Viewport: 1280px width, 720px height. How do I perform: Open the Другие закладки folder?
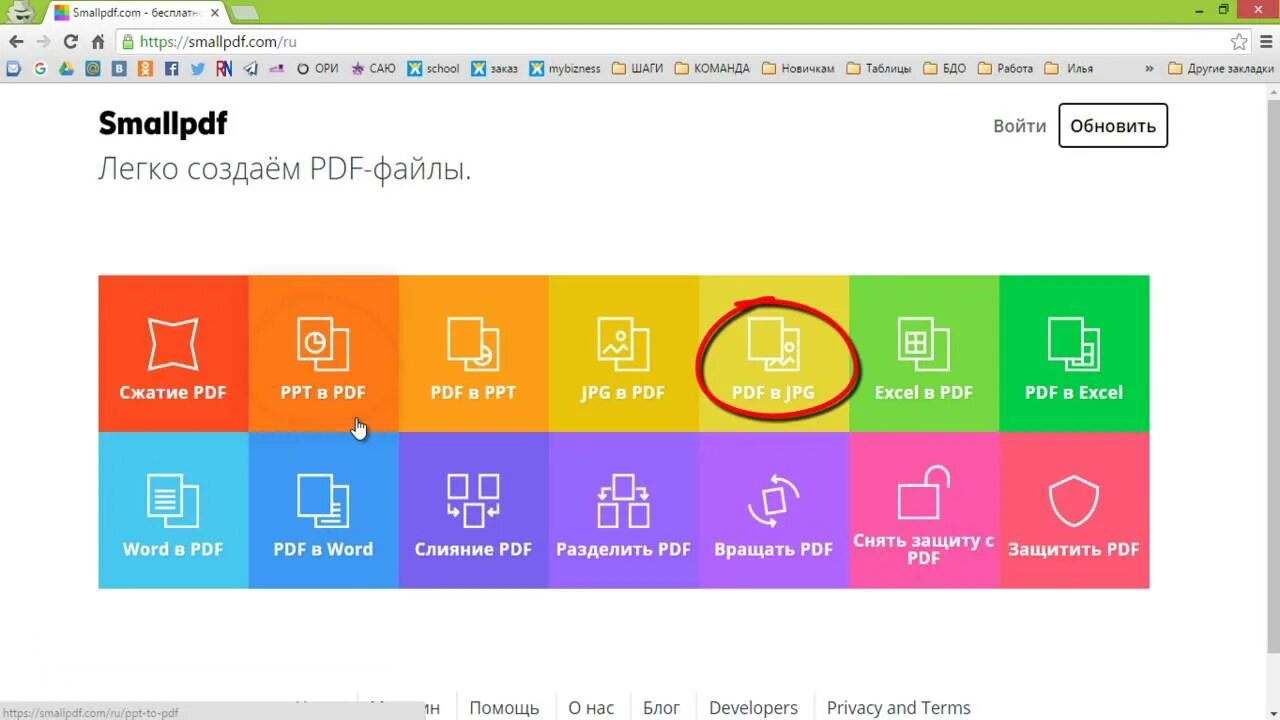tap(1221, 69)
